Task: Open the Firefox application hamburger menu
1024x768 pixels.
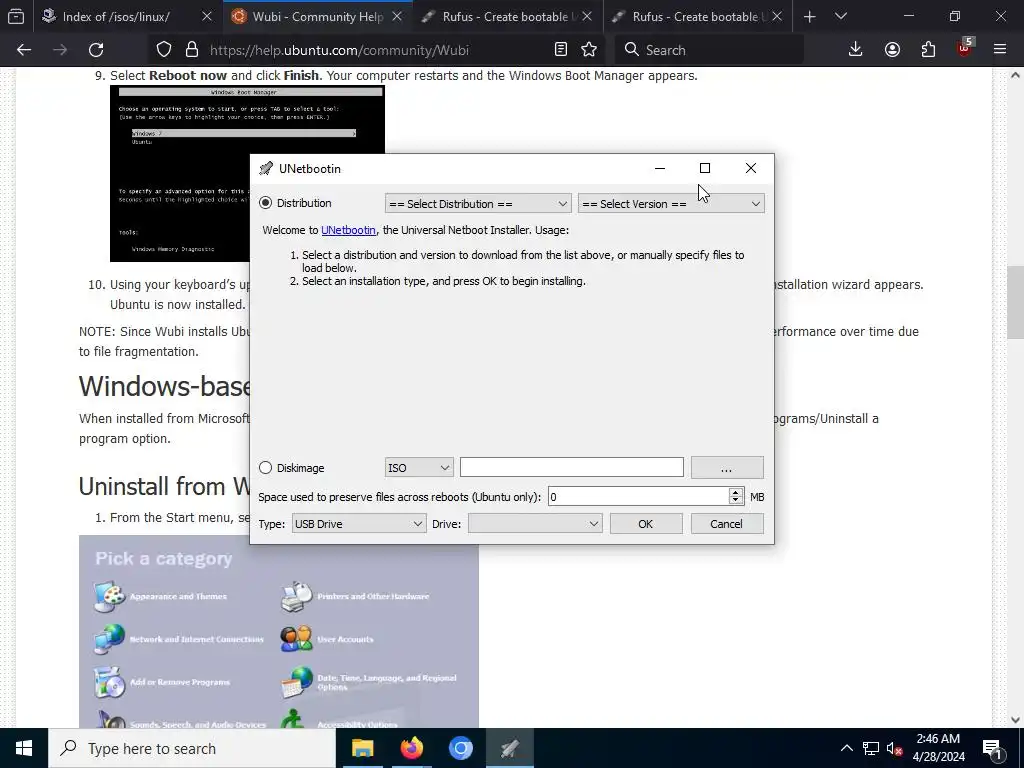Action: tap(1000, 50)
